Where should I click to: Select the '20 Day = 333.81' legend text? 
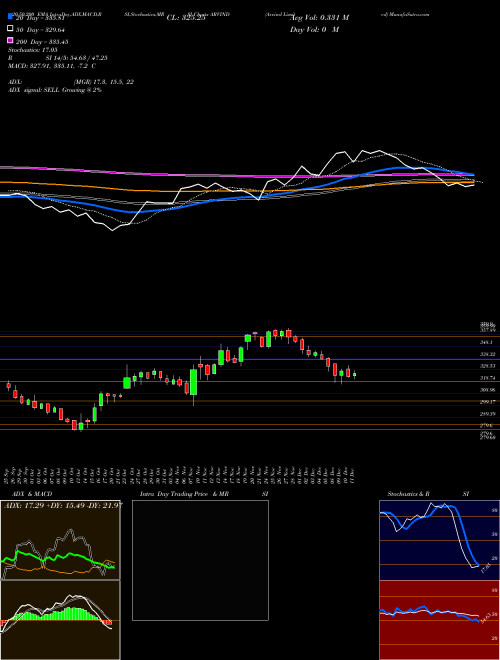(42, 18)
